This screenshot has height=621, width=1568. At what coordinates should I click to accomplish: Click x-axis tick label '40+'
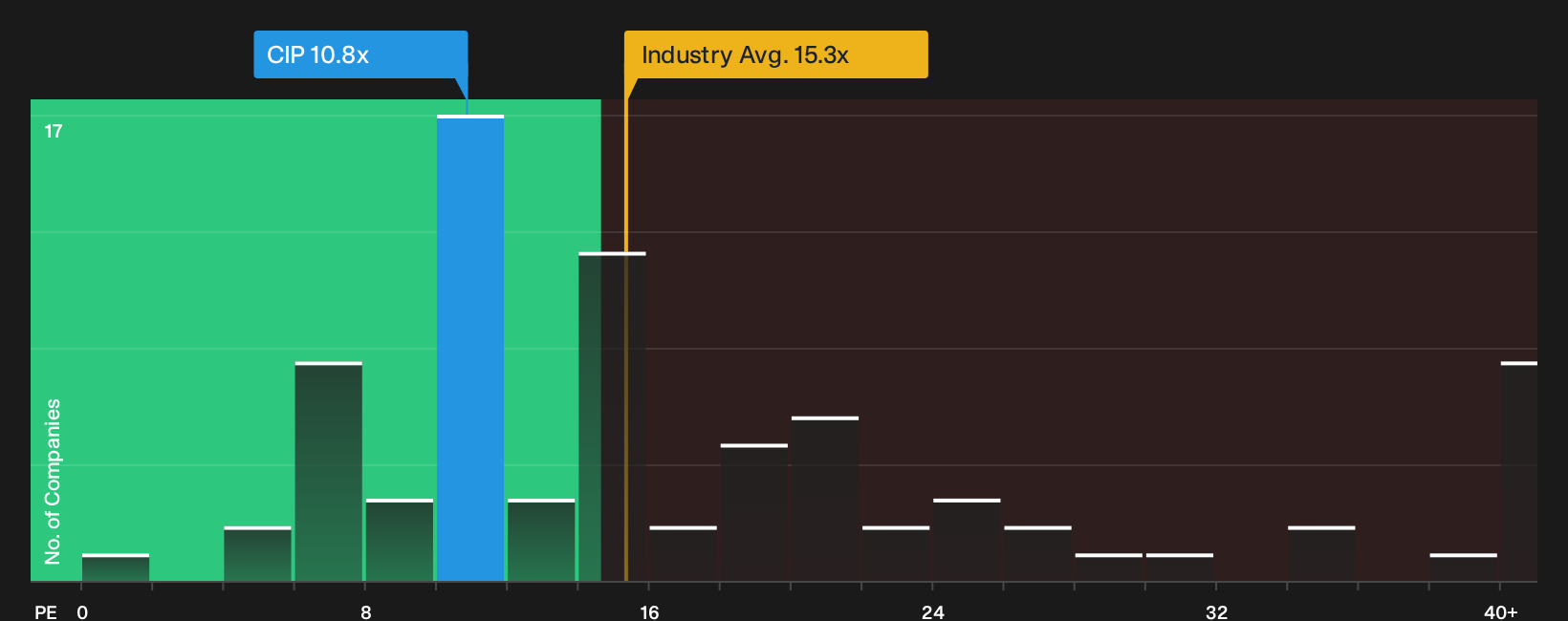click(1500, 612)
